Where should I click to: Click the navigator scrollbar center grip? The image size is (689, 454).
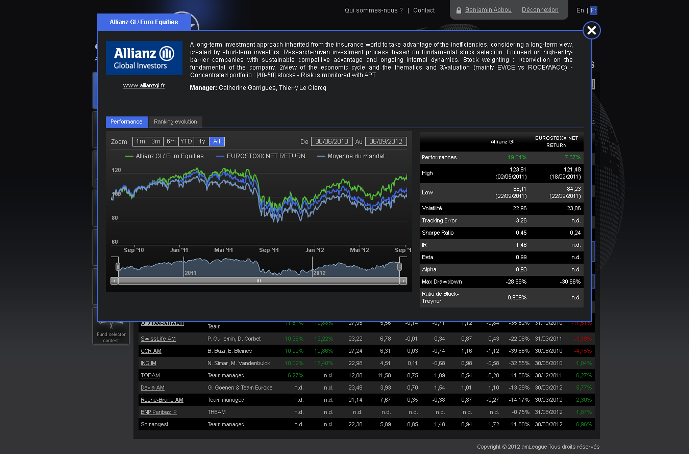(x=259, y=281)
